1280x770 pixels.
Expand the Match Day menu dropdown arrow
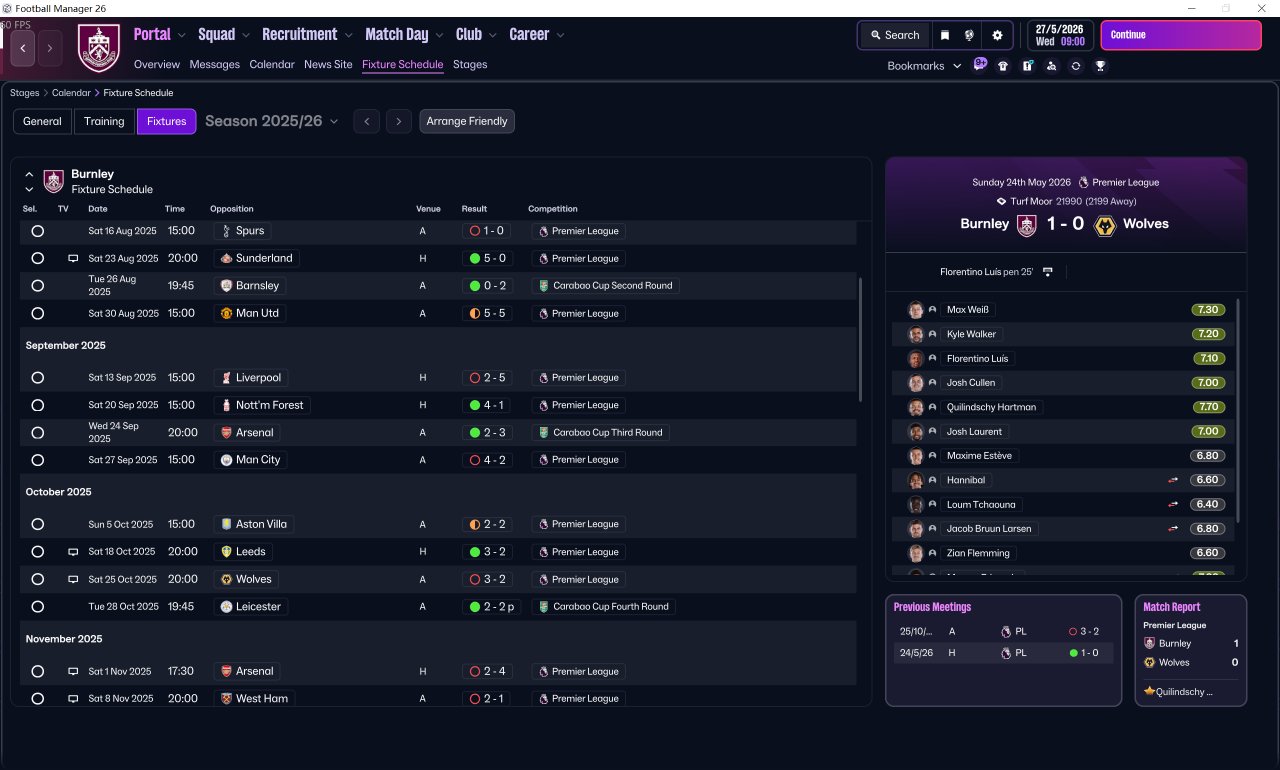[439, 35]
